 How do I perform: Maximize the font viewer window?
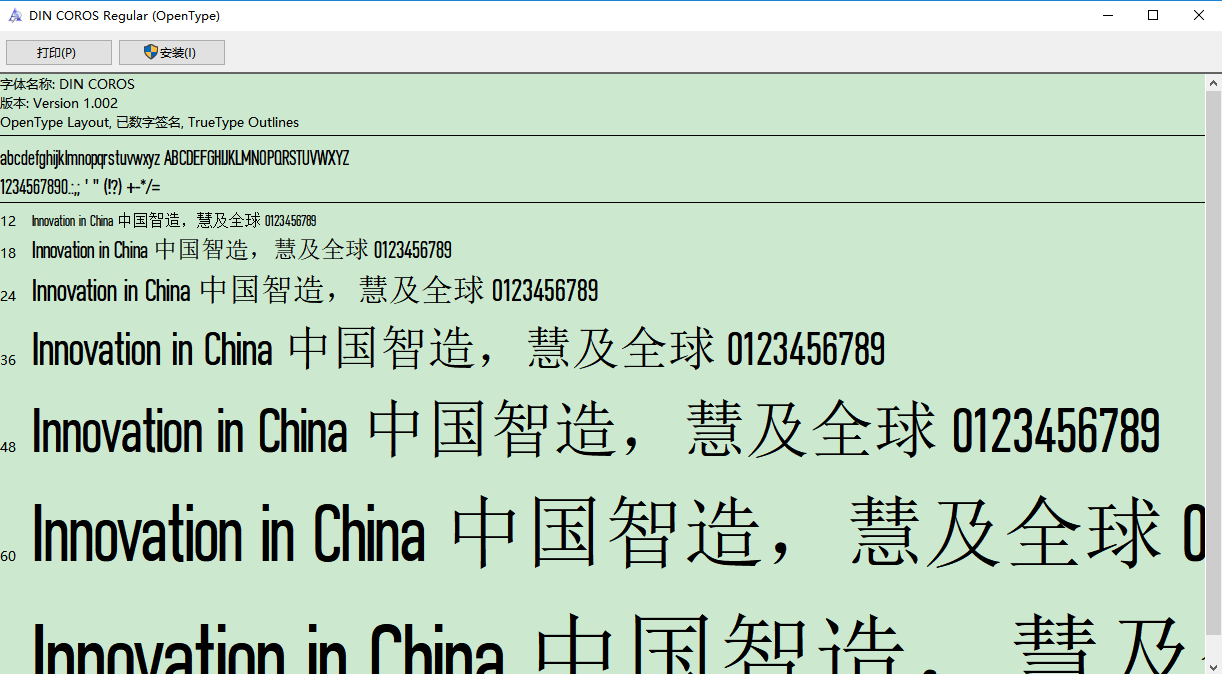coord(1152,15)
